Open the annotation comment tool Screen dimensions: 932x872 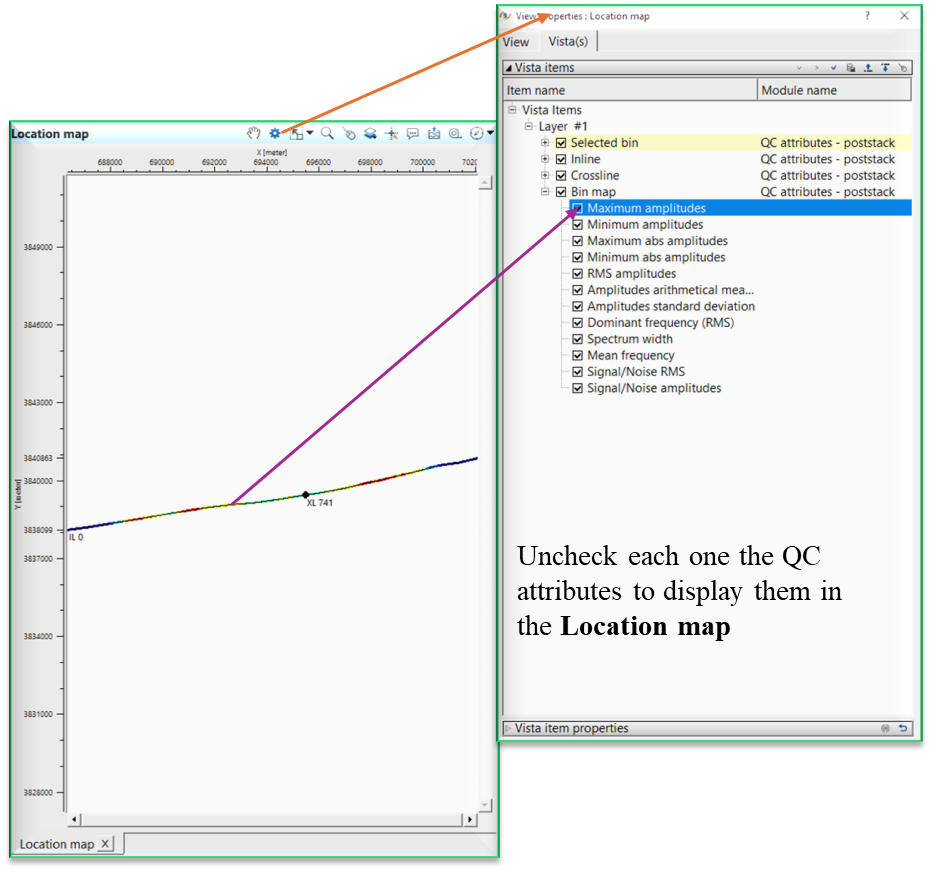pos(412,132)
